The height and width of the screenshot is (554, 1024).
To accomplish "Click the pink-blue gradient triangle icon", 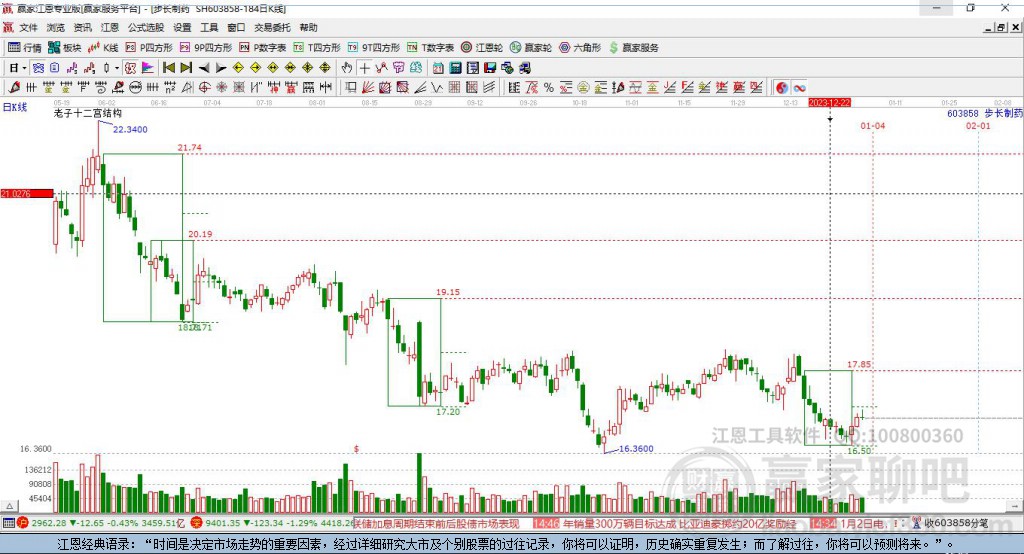I will [148, 68].
